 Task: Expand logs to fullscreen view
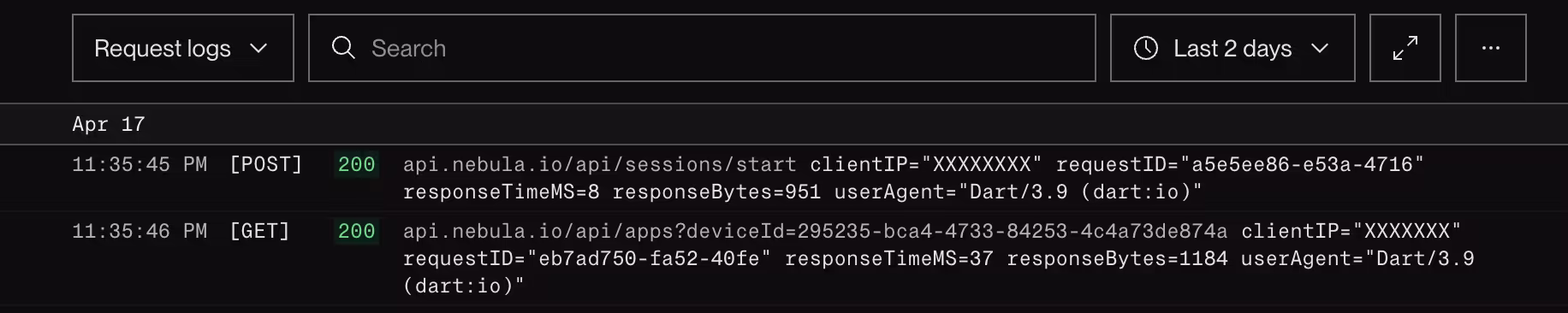[x=1405, y=48]
